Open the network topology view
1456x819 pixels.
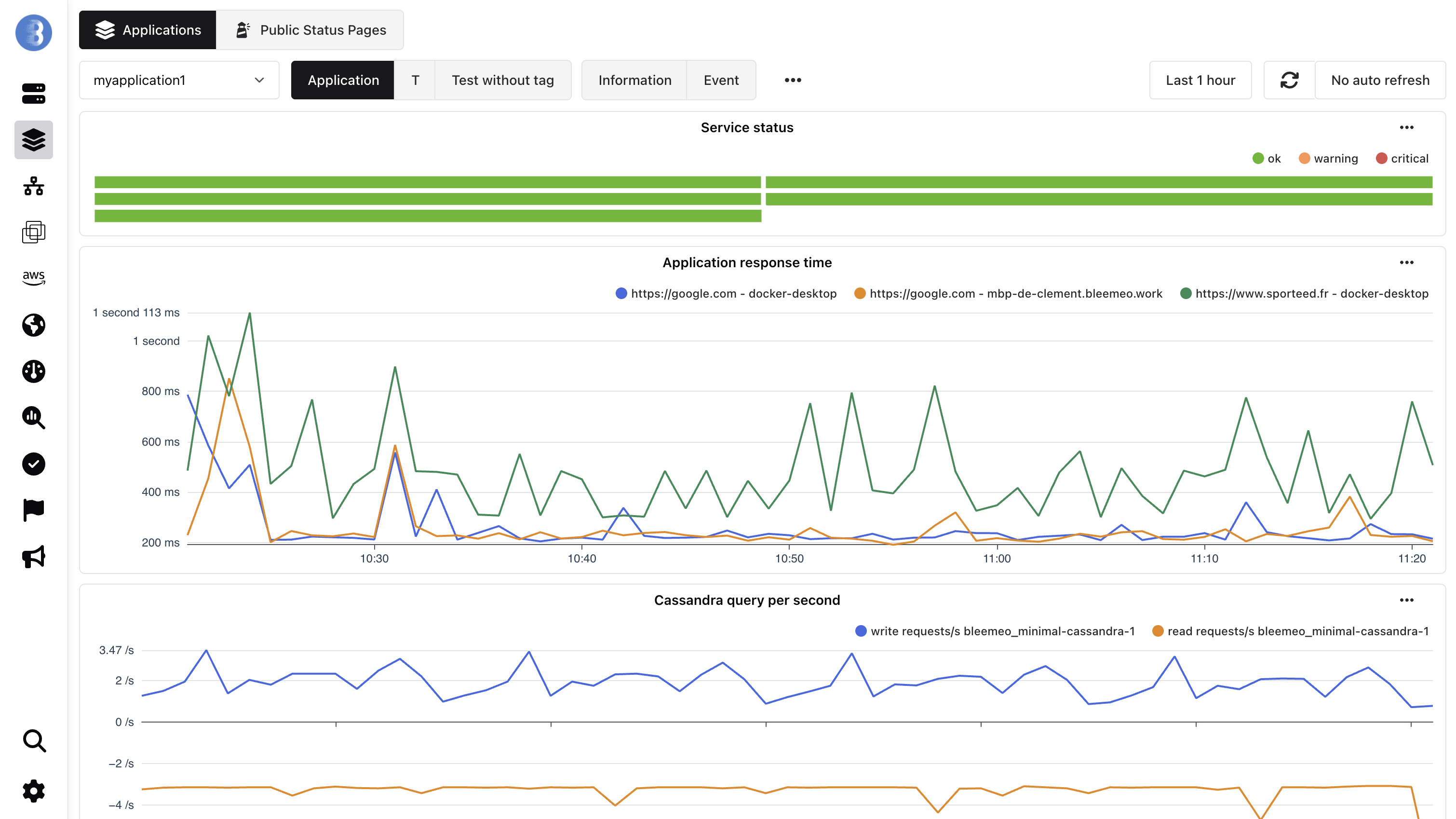(33, 186)
